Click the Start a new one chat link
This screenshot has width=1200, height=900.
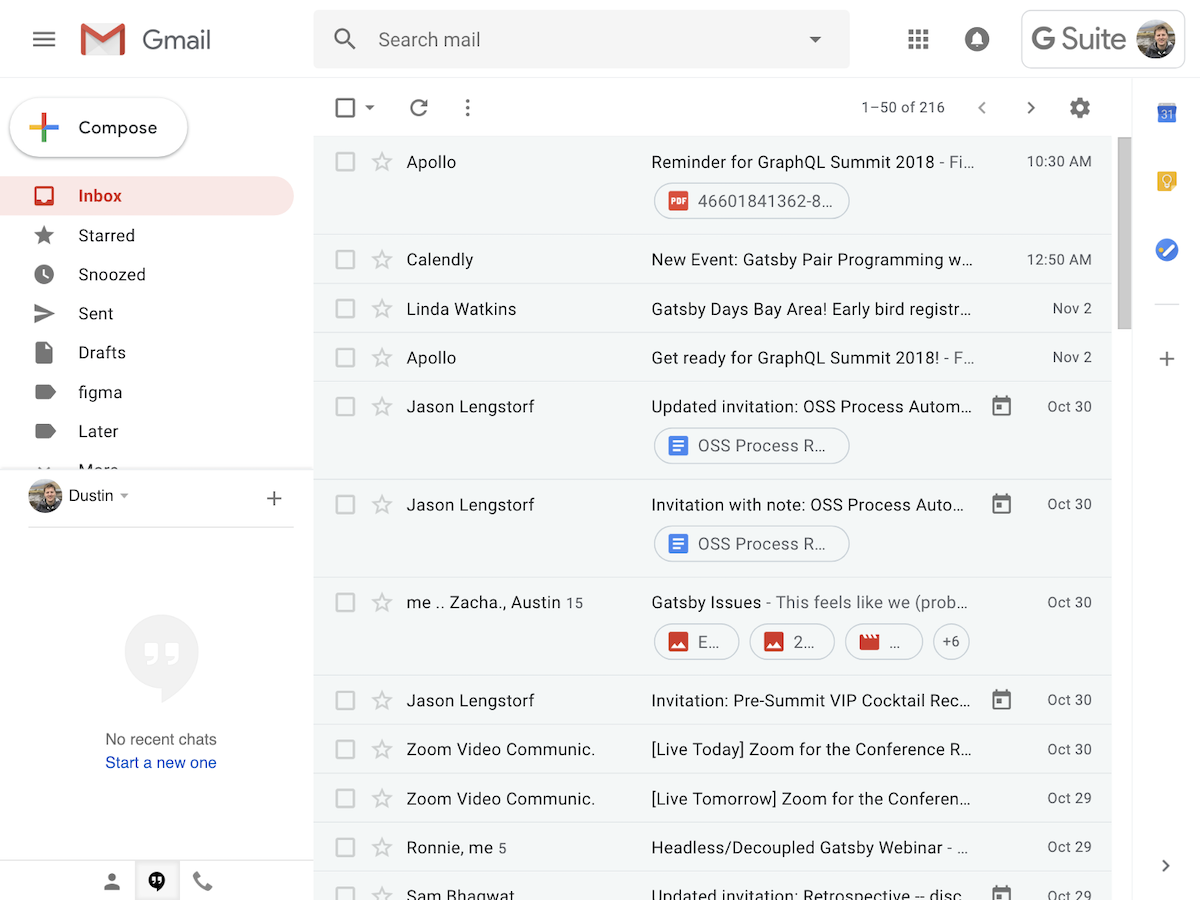[x=161, y=761]
